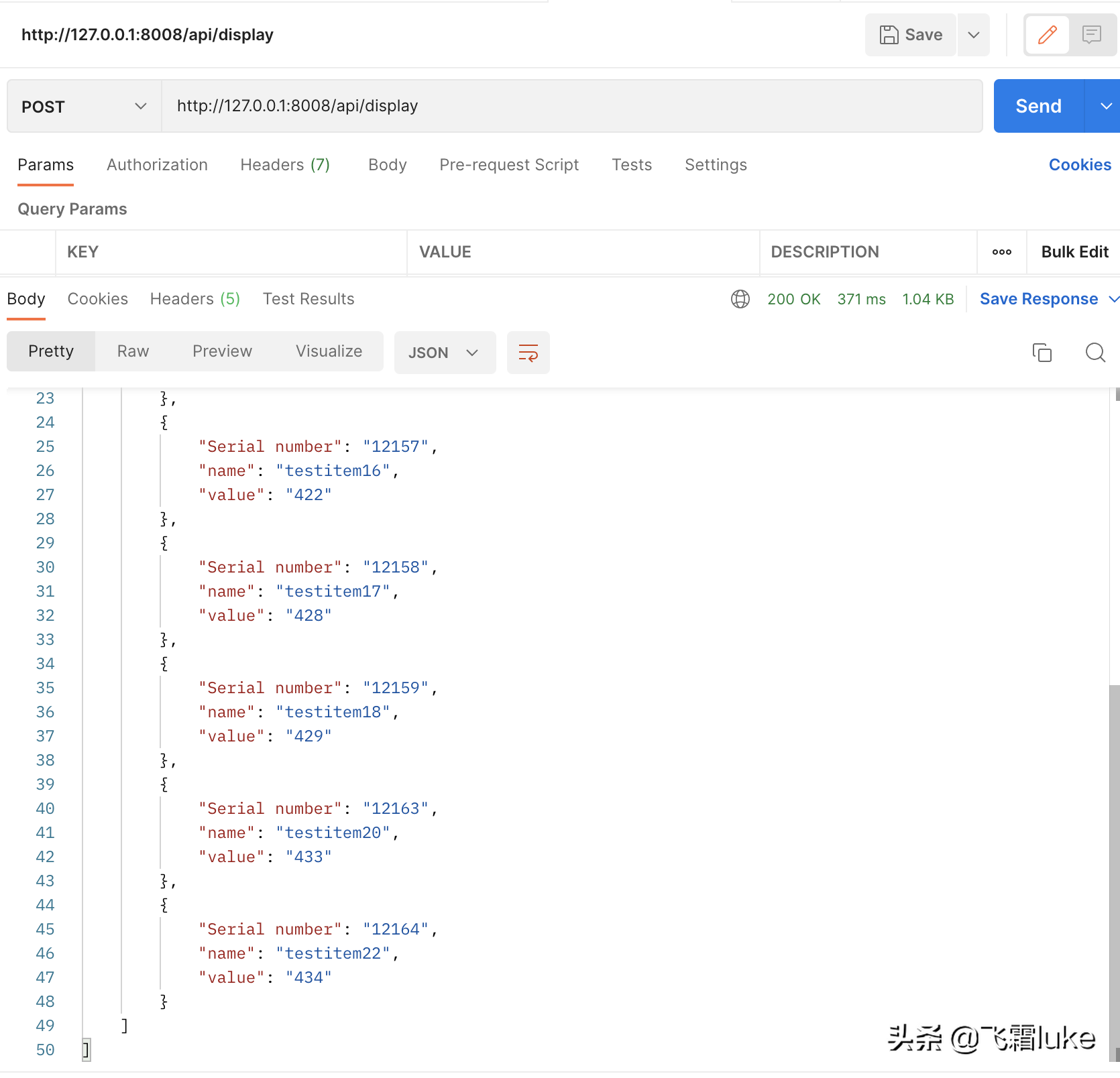The image size is (1120, 1078).
Task: Open the Test Results tab
Action: [309, 299]
